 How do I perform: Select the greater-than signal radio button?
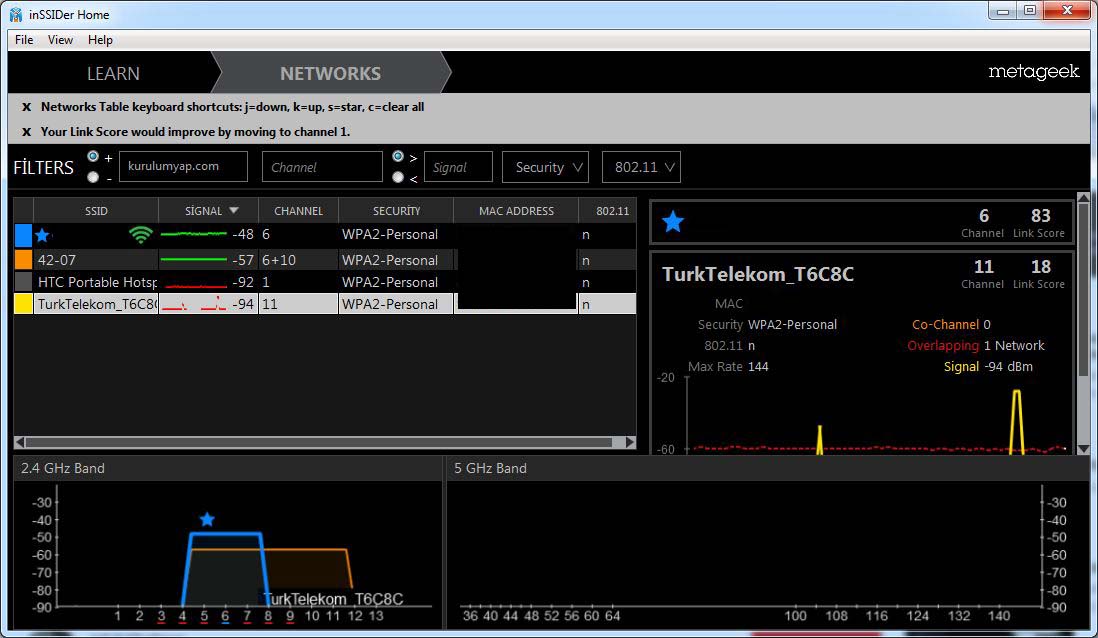(x=398, y=156)
